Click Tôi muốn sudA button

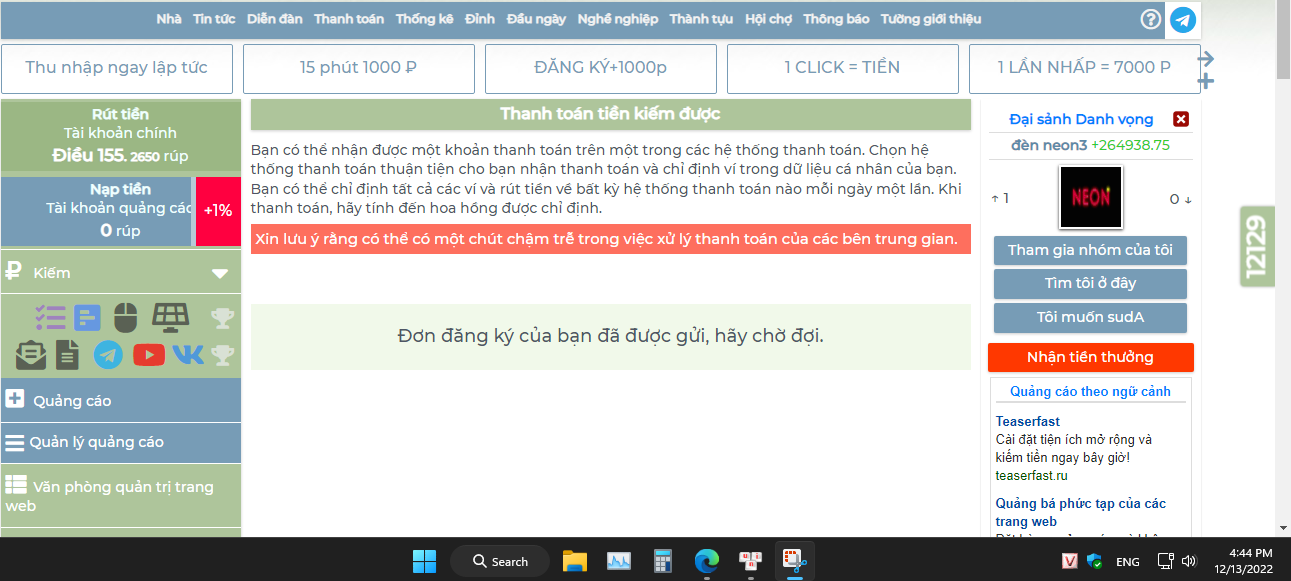pos(1090,318)
